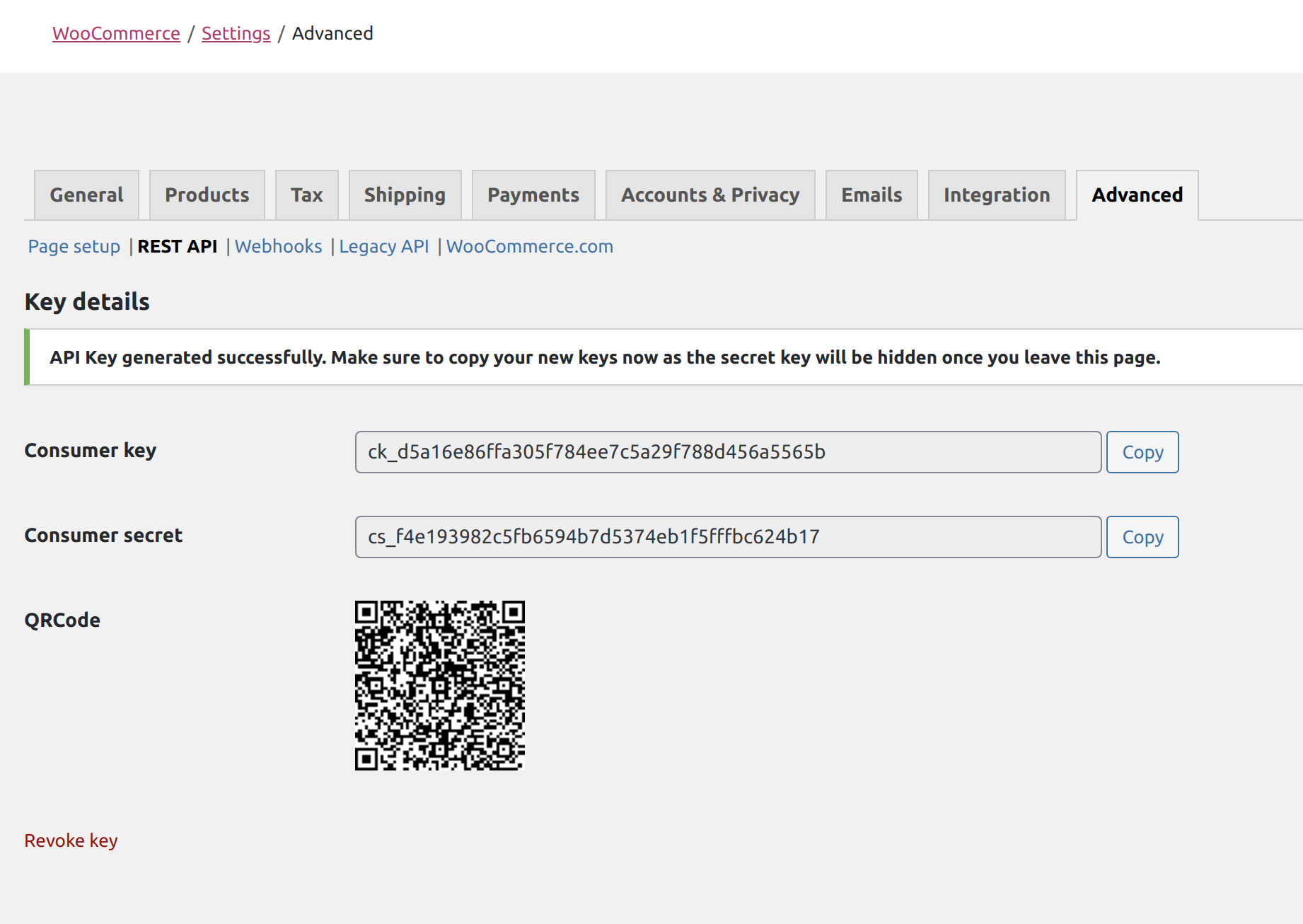Click the 'Advanced' breadcrumb text
Screen dimensions: 1303x924
[332, 33]
